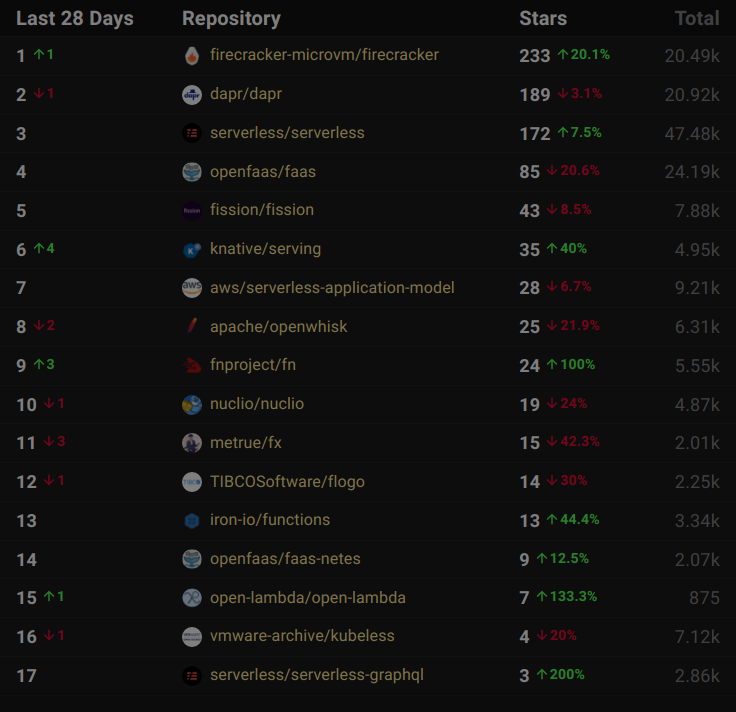This screenshot has width=736, height=712.
Task: Click the 40% increase for knative/serving
Action: pos(567,249)
